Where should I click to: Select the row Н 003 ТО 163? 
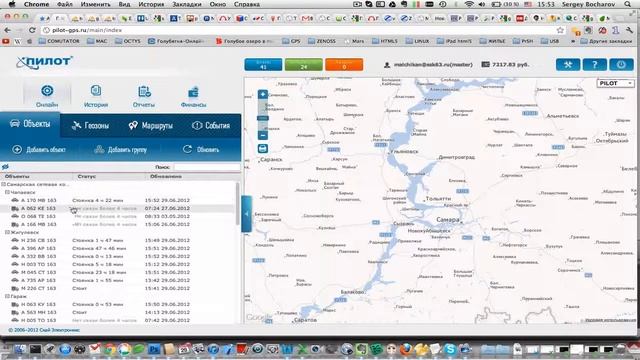[x=118, y=264]
